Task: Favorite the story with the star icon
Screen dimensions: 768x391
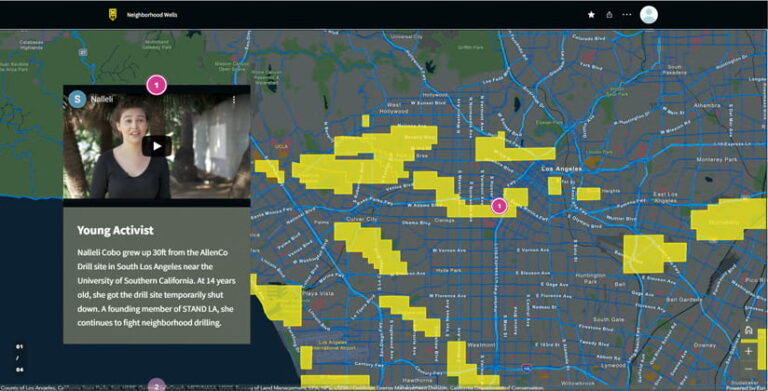Action: (591, 15)
